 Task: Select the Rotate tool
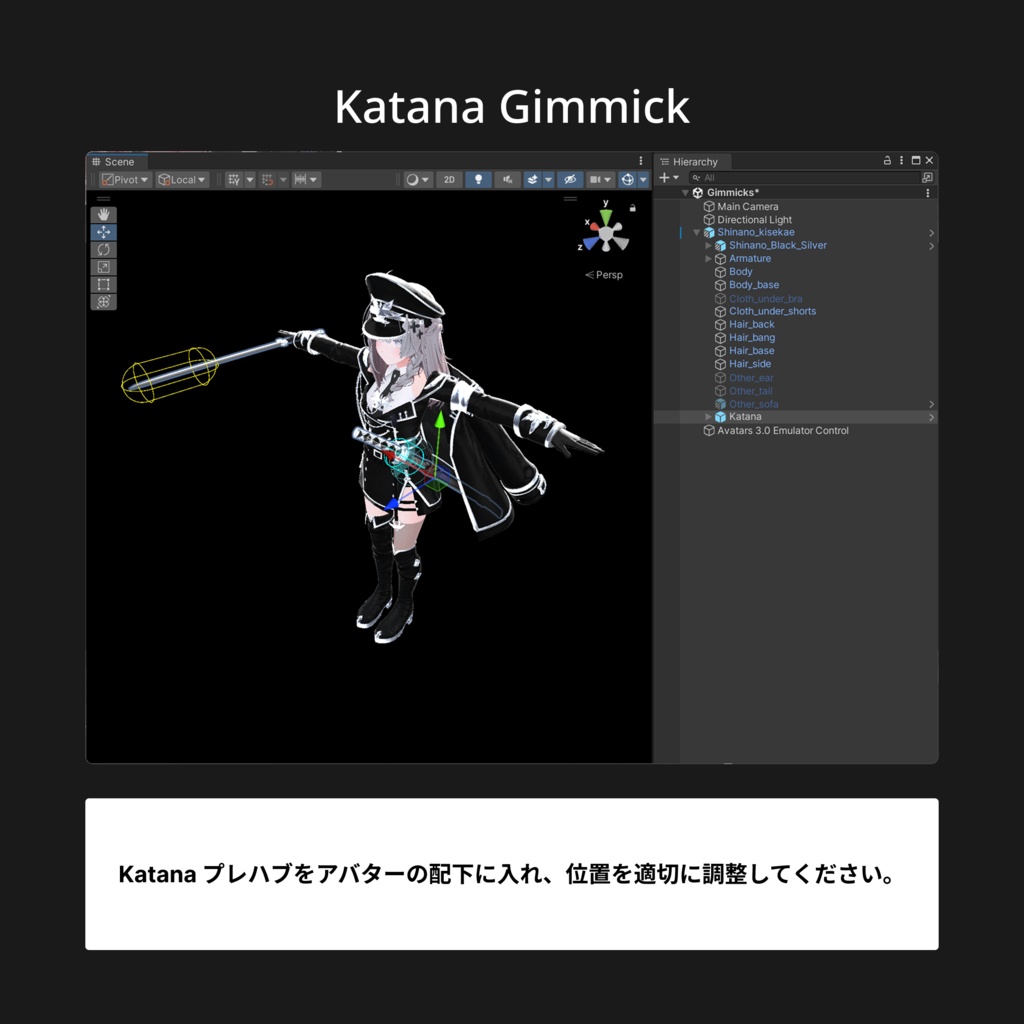click(103, 249)
